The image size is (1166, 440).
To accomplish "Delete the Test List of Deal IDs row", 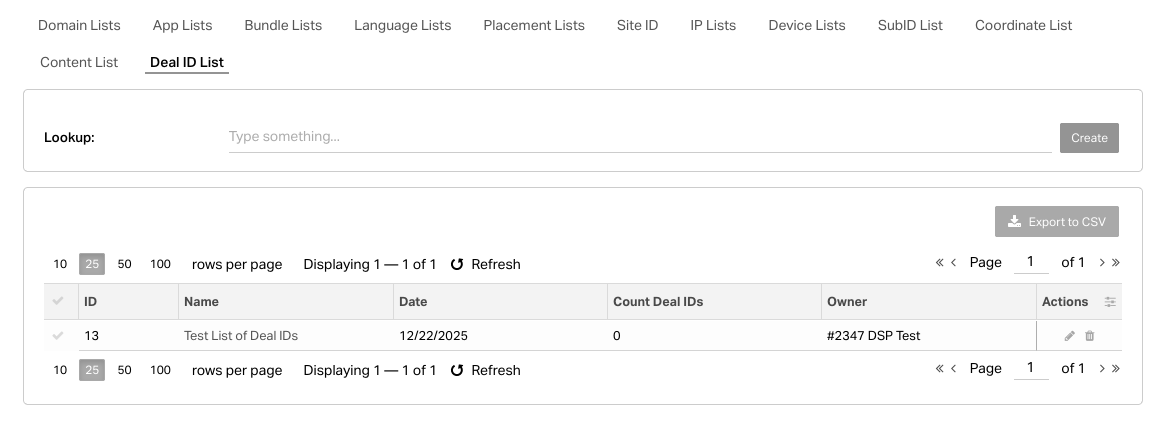I will (x=1090, y=336).
